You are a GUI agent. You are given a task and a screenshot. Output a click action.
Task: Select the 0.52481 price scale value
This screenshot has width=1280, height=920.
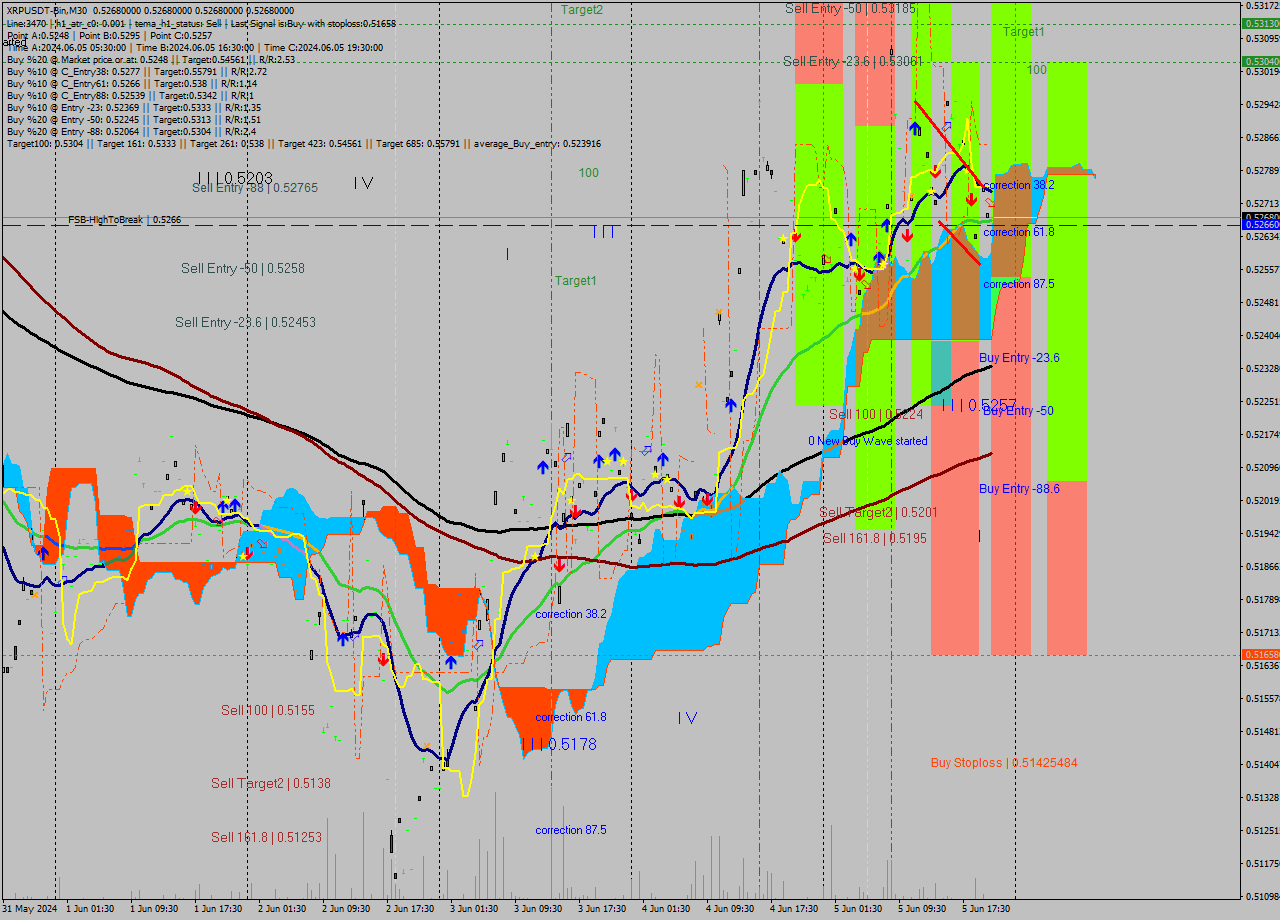1263,302
